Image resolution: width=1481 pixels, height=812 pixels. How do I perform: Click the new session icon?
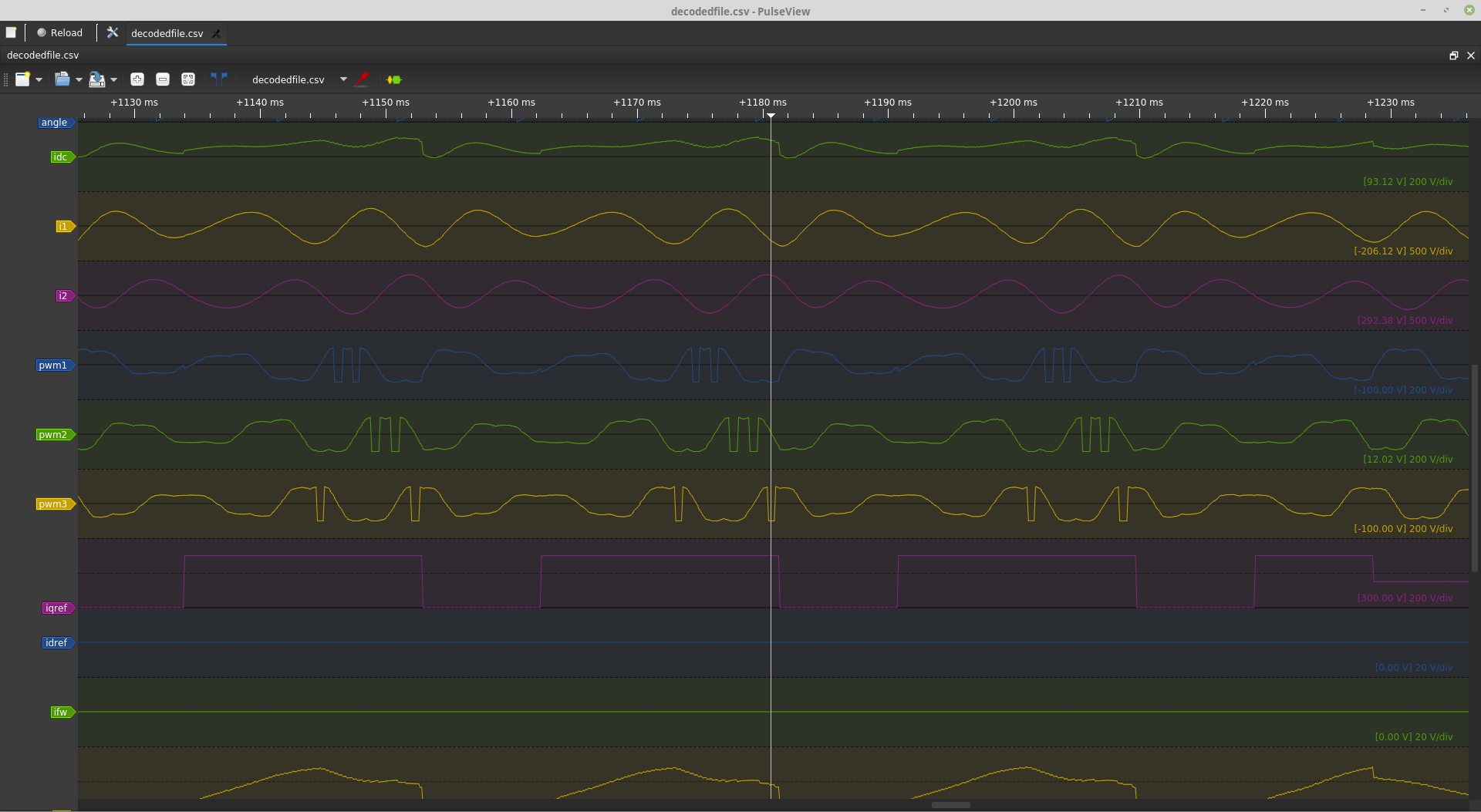11,32
